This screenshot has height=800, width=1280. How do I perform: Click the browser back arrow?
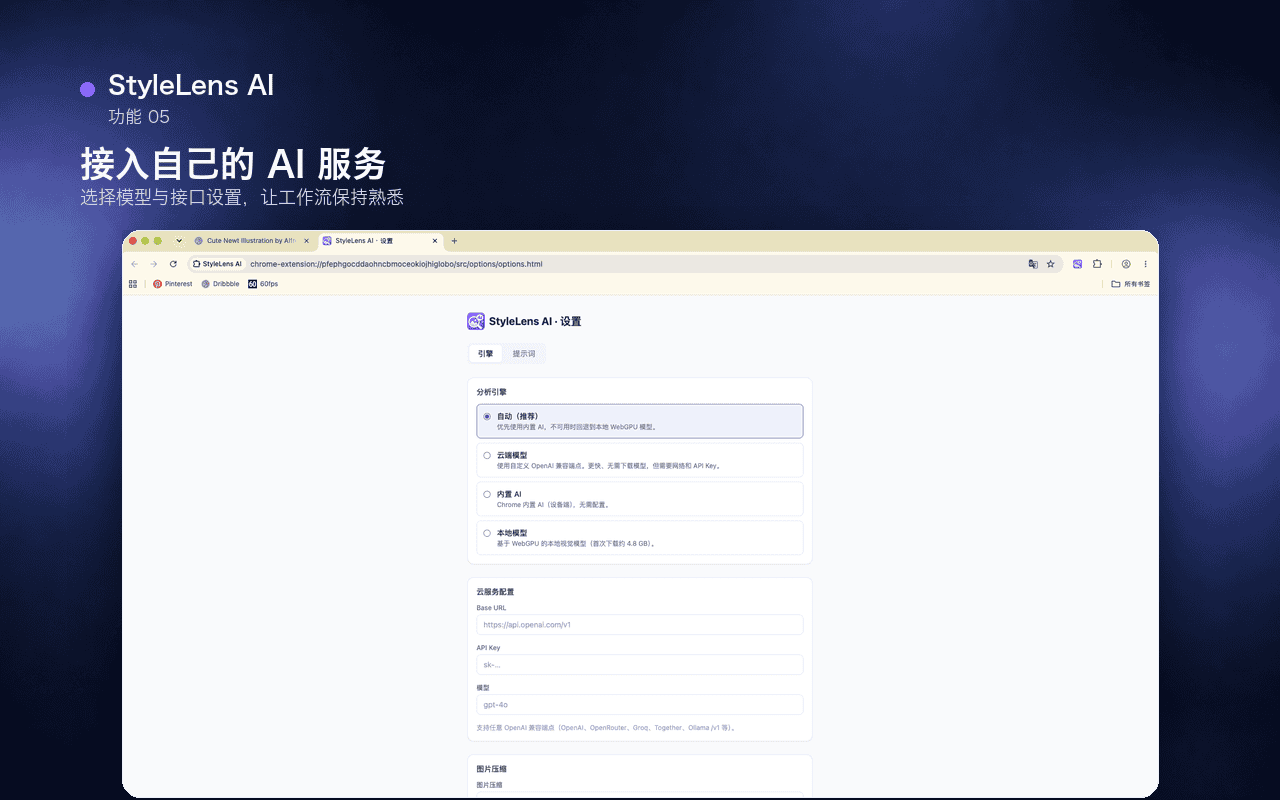pos(135,264)
